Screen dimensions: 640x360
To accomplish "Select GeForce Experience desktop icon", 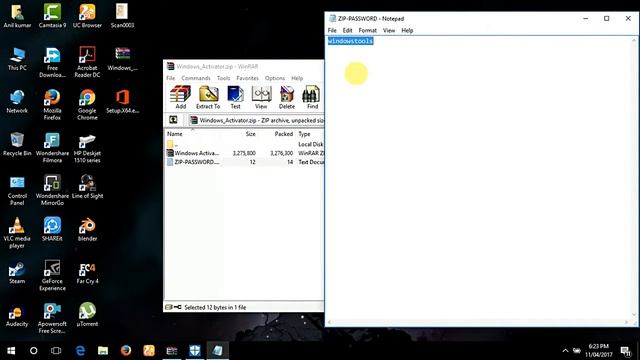I will click(52, 276).
